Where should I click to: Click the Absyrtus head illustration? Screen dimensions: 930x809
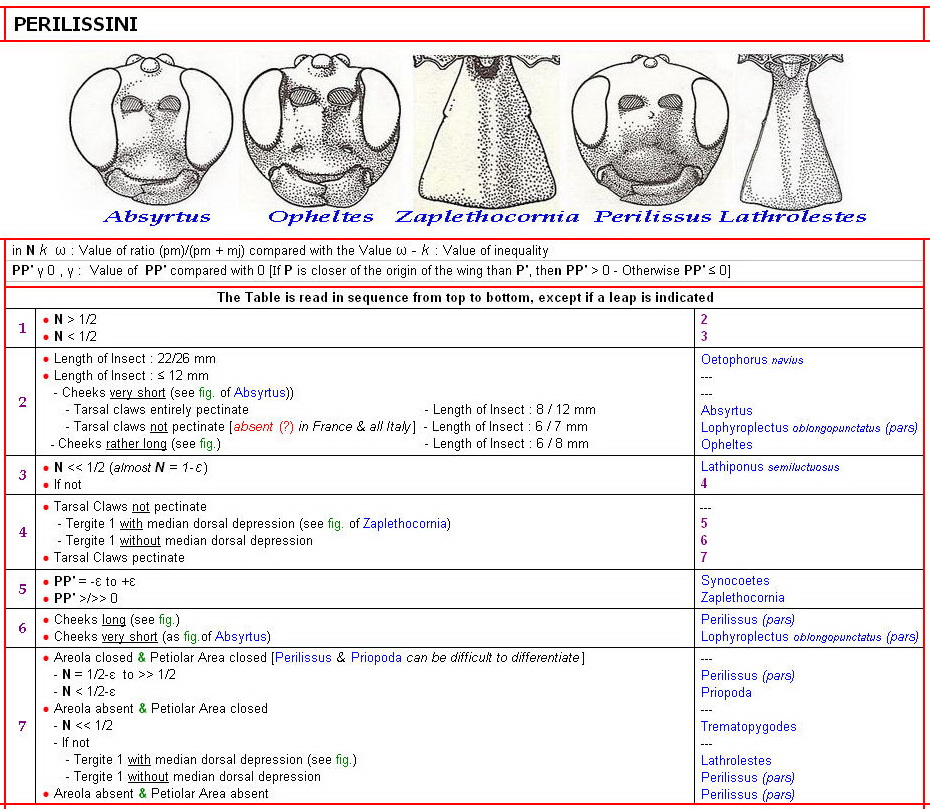pos(156,130)
